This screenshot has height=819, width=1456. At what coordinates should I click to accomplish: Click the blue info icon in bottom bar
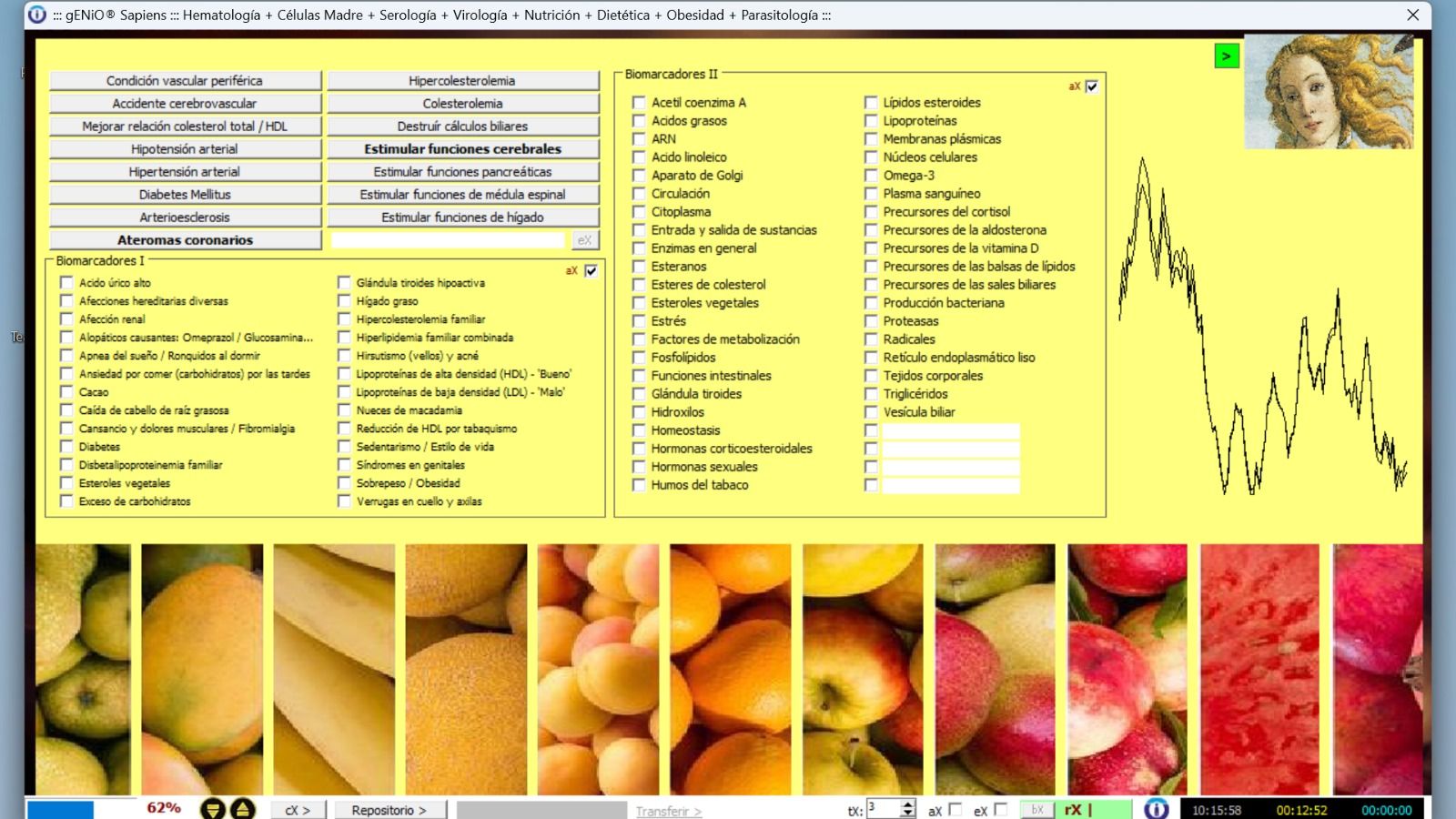pos(1157,809)
